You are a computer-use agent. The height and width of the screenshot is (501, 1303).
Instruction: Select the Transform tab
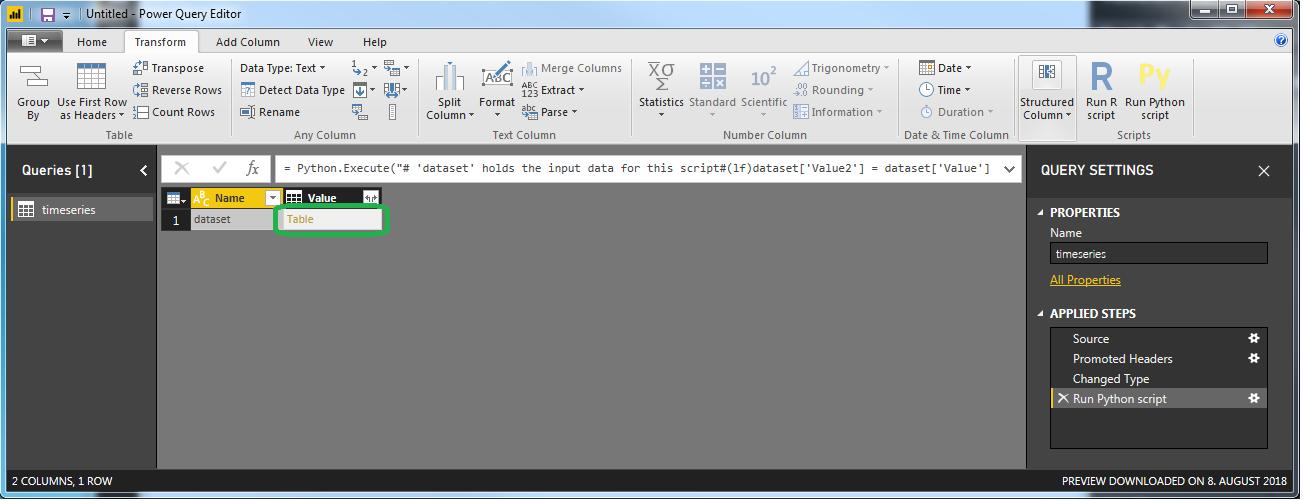pyautogui.click(x=160, y=42)
